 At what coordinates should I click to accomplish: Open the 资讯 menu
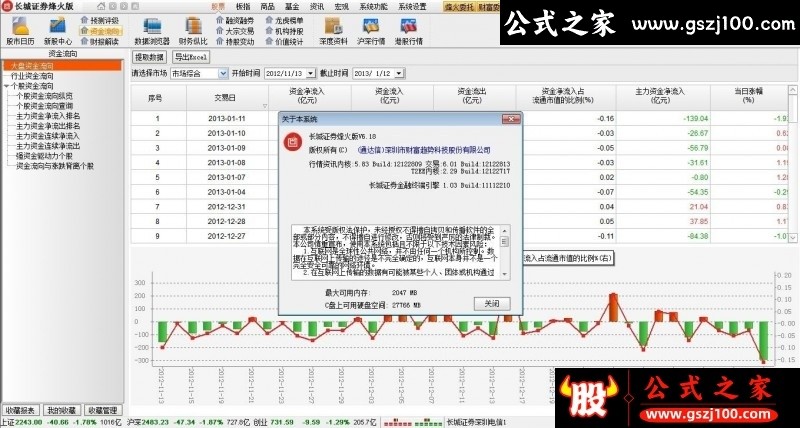(x=317, y=7)
